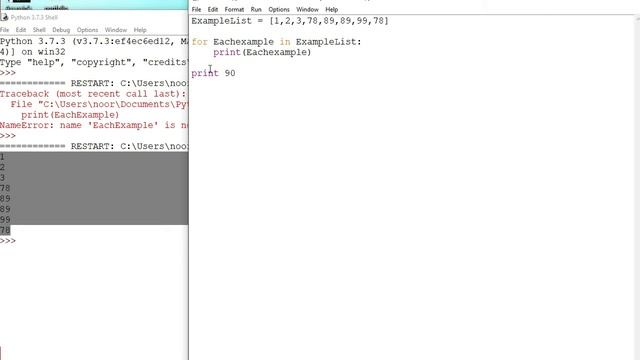Click the ExampleList assignment line
Viewport: 640px width, 360px height.
(290, 21)
